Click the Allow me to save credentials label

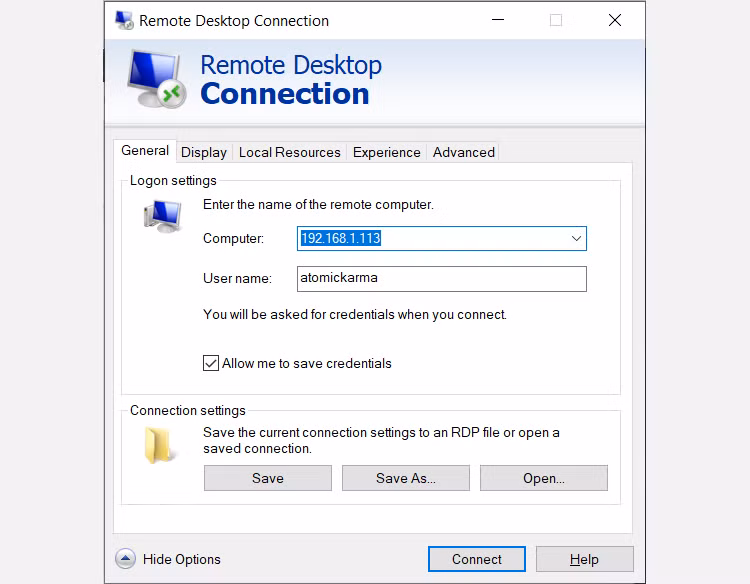[307, 364]
